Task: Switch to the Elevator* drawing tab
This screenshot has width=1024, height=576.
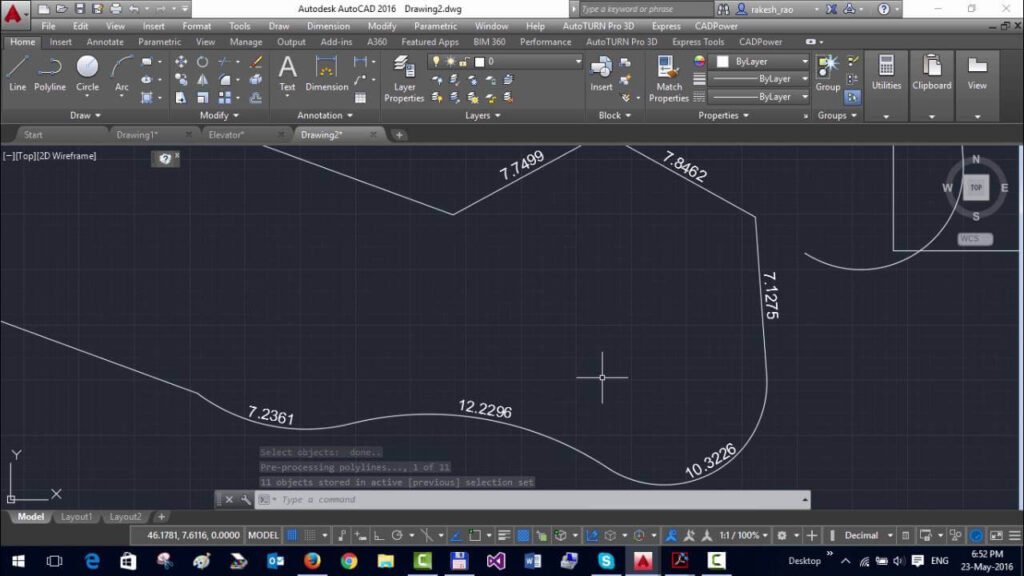Action: point(226,135)
